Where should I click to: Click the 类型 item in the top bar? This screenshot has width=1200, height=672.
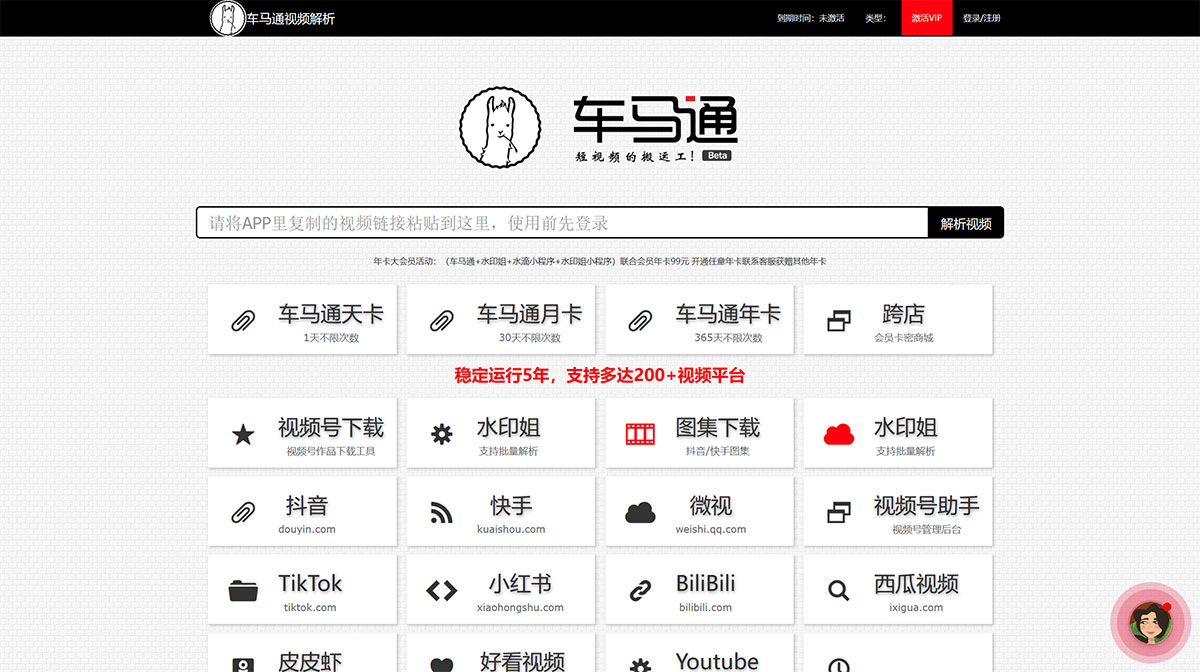(876, 17)
